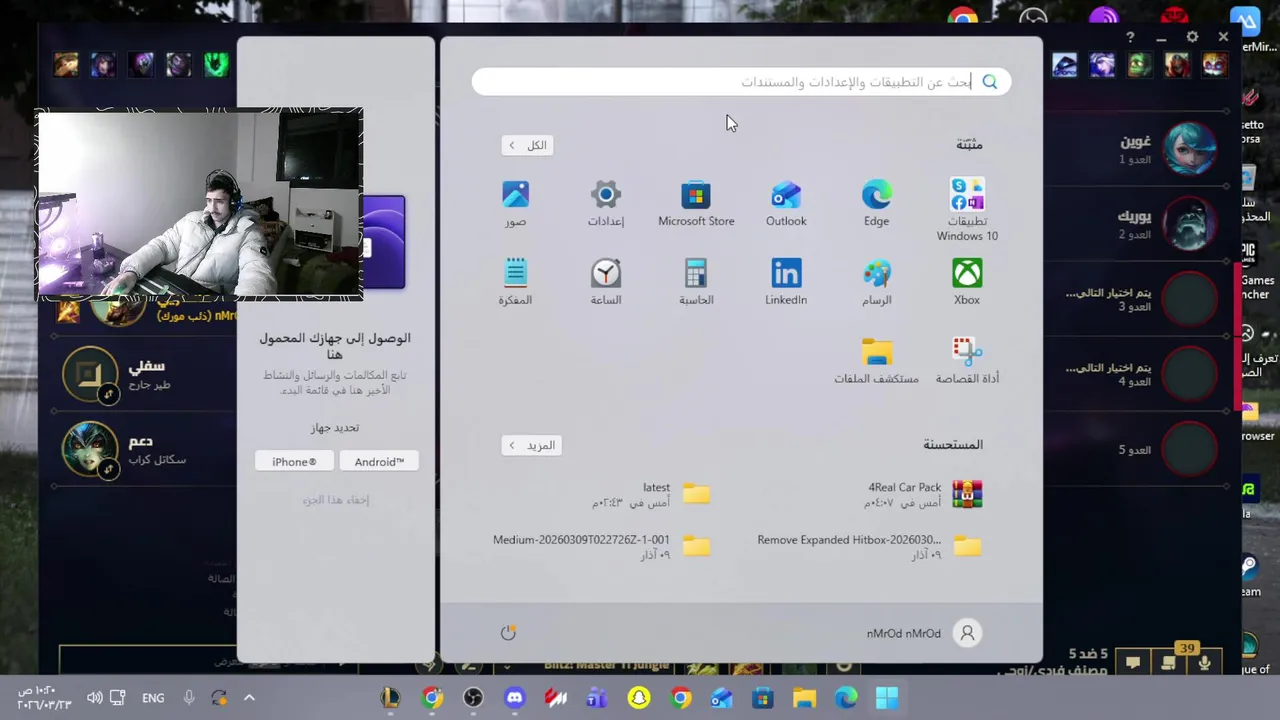Open LinkedIn from the pinned apps

(x=786, y=282)
